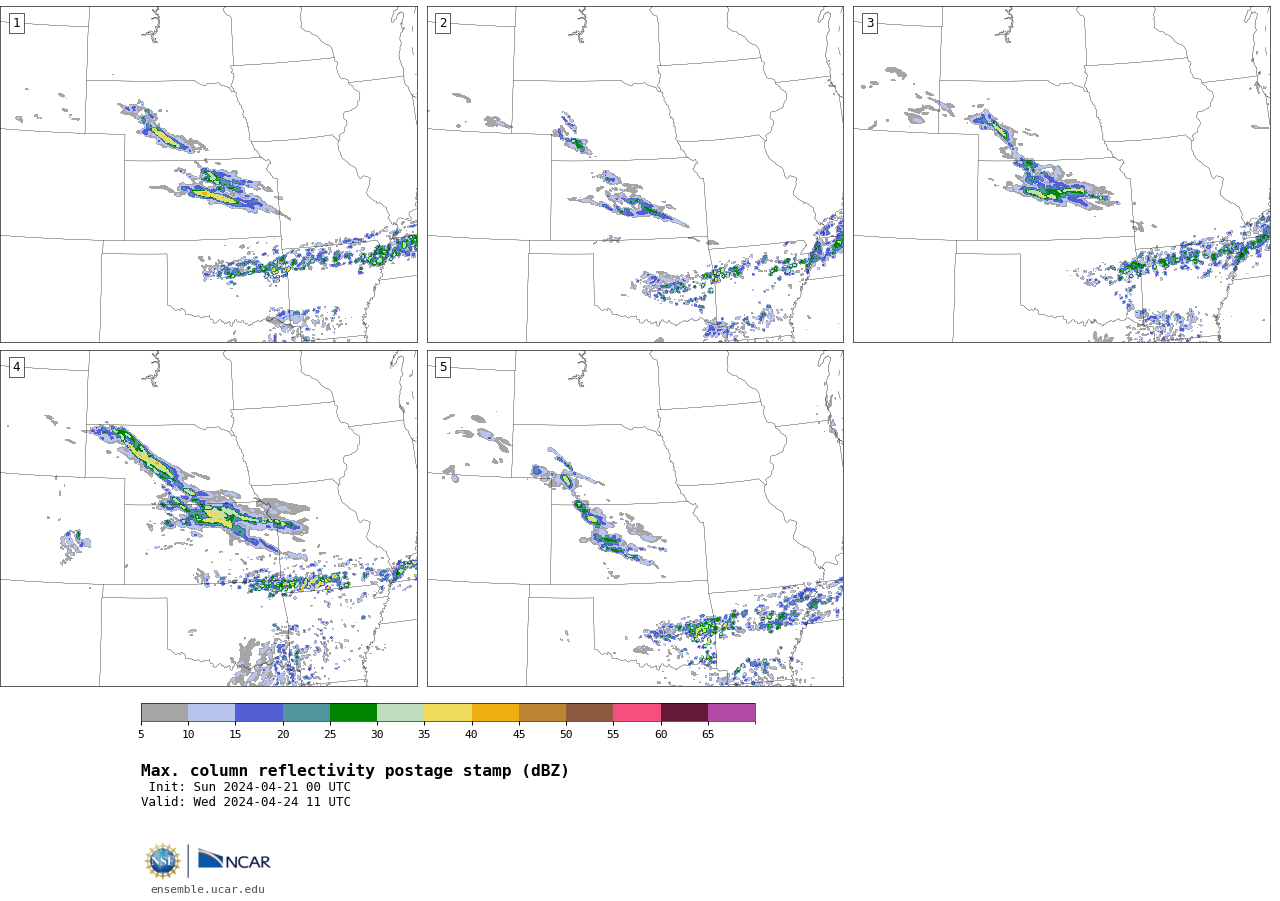The image size is (1280, 901).
Task: Open ensemble member 4 reflectivity map
Action: (208, 518)
